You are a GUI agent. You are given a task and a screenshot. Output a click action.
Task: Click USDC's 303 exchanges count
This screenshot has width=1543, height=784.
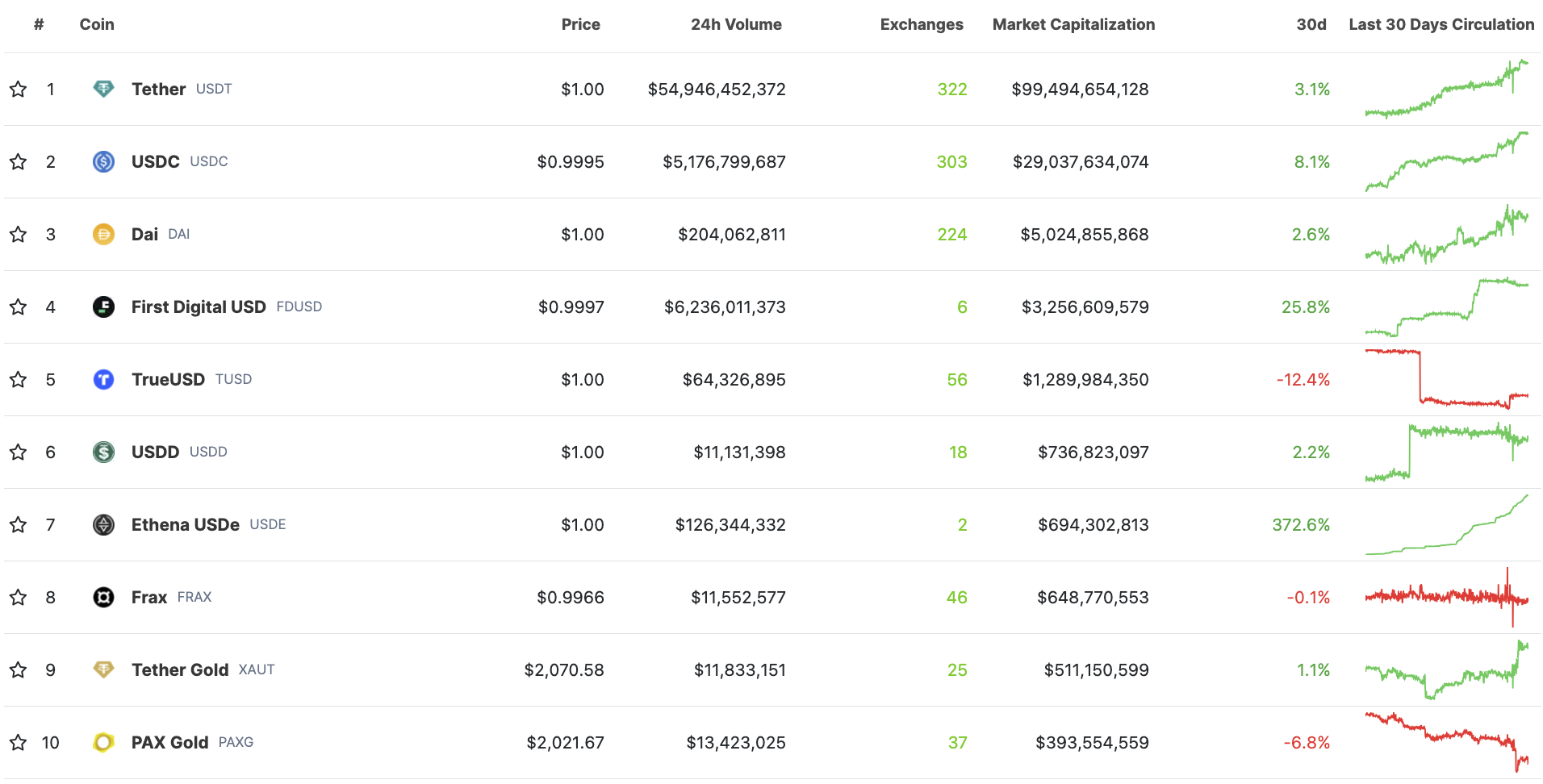tap(952, 161)
